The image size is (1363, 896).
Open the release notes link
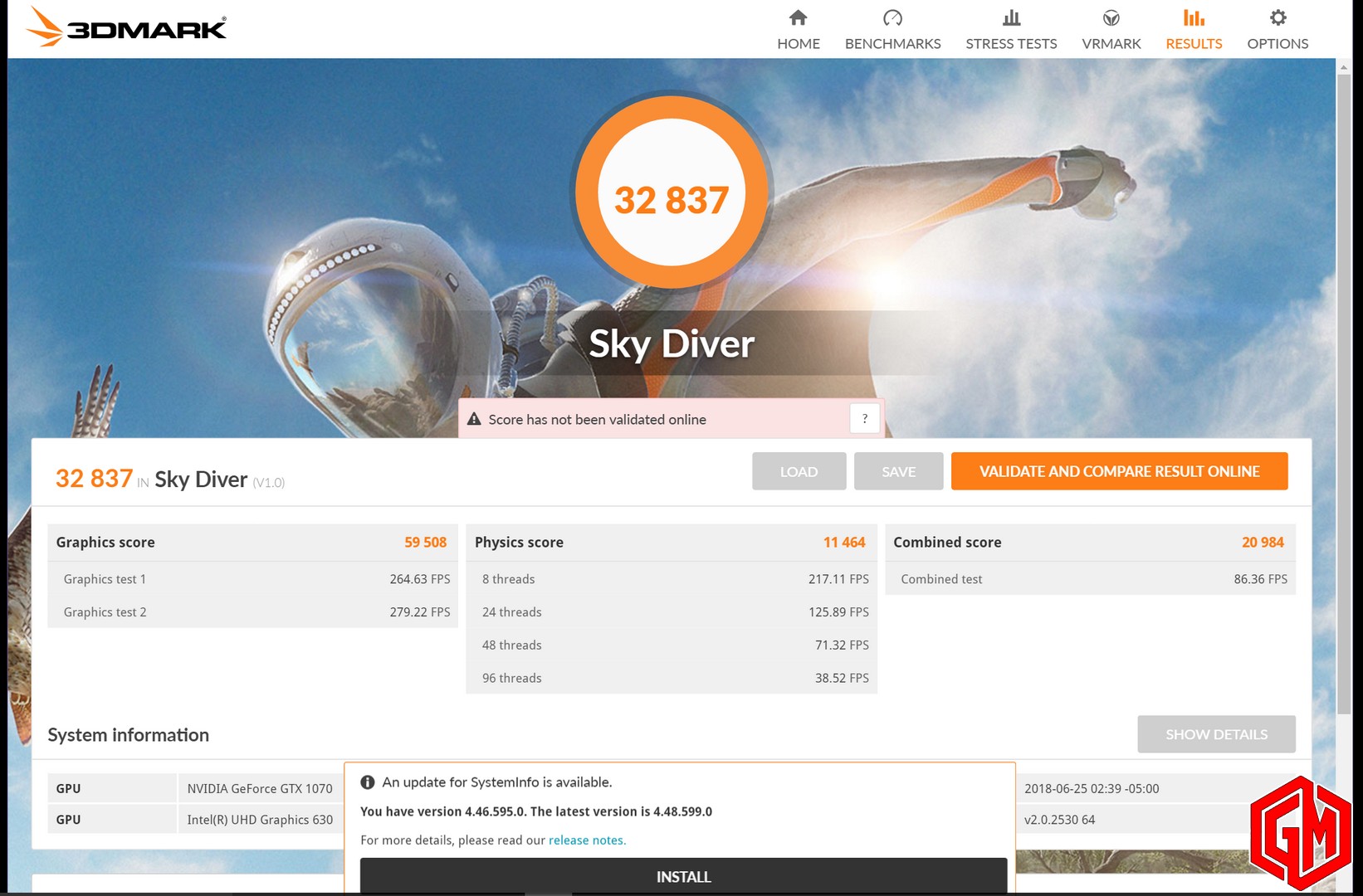coord(587,840)
